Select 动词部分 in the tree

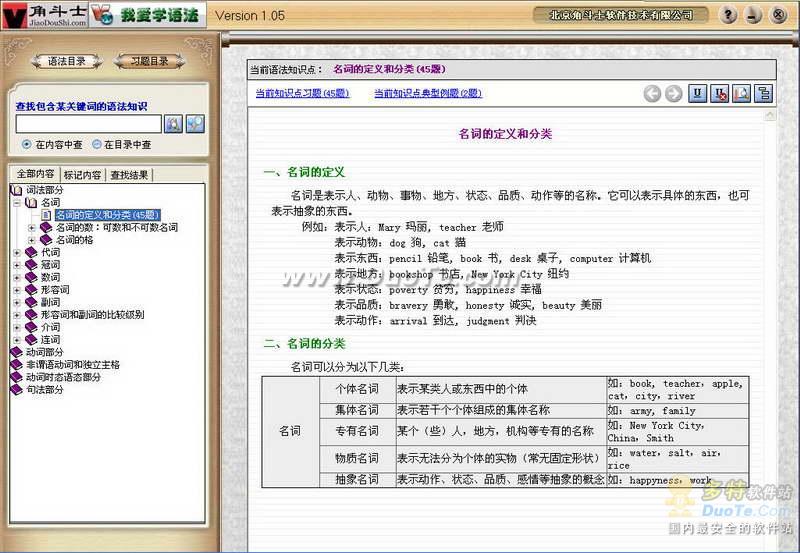[x=44, y=353]
